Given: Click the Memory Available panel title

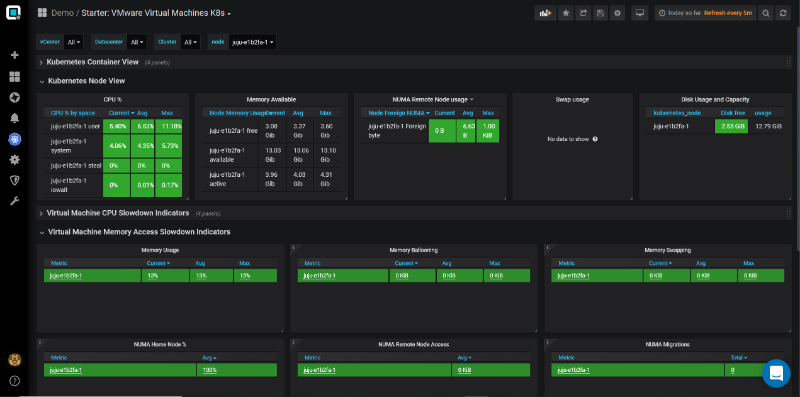Looking at the screenshot, I should [271, 100].
